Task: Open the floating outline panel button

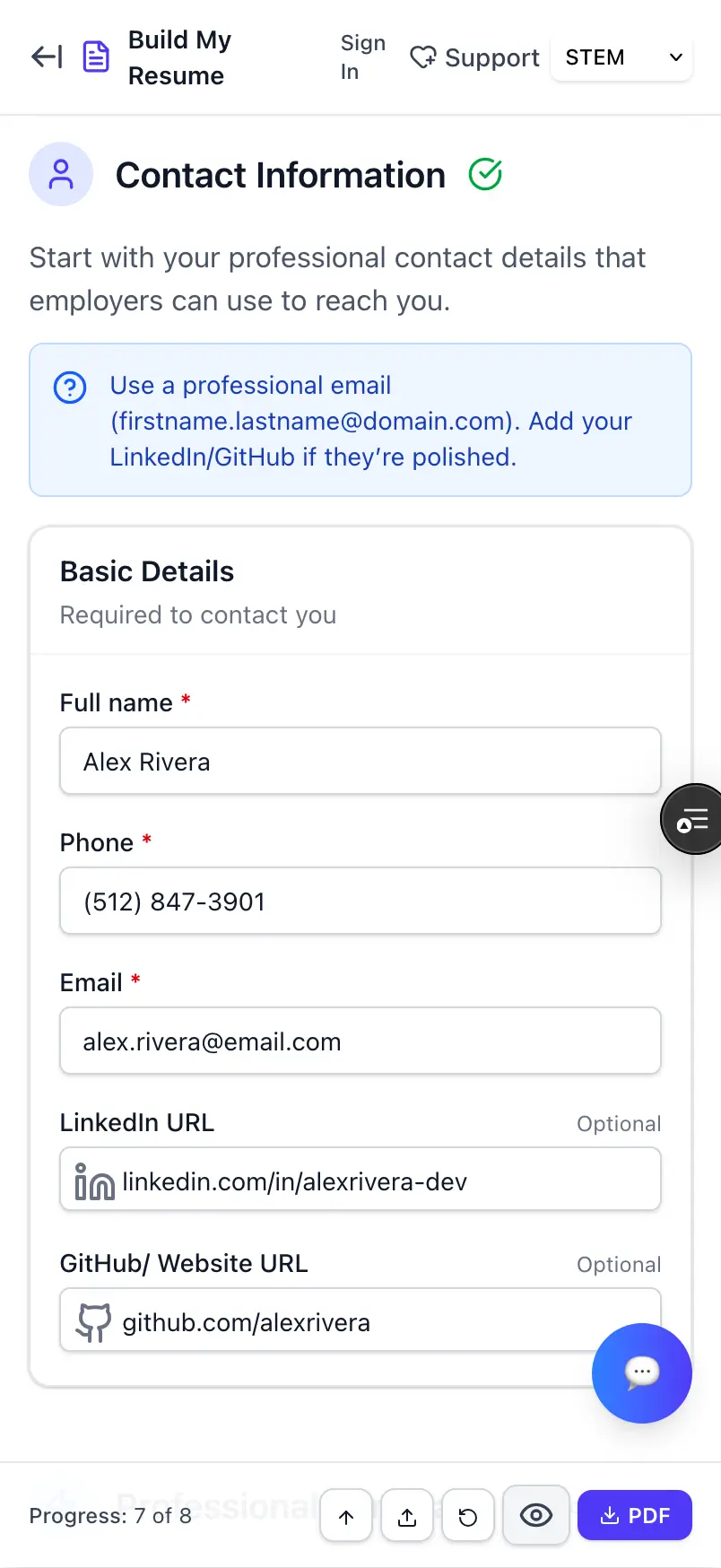Action: (693, 819)
